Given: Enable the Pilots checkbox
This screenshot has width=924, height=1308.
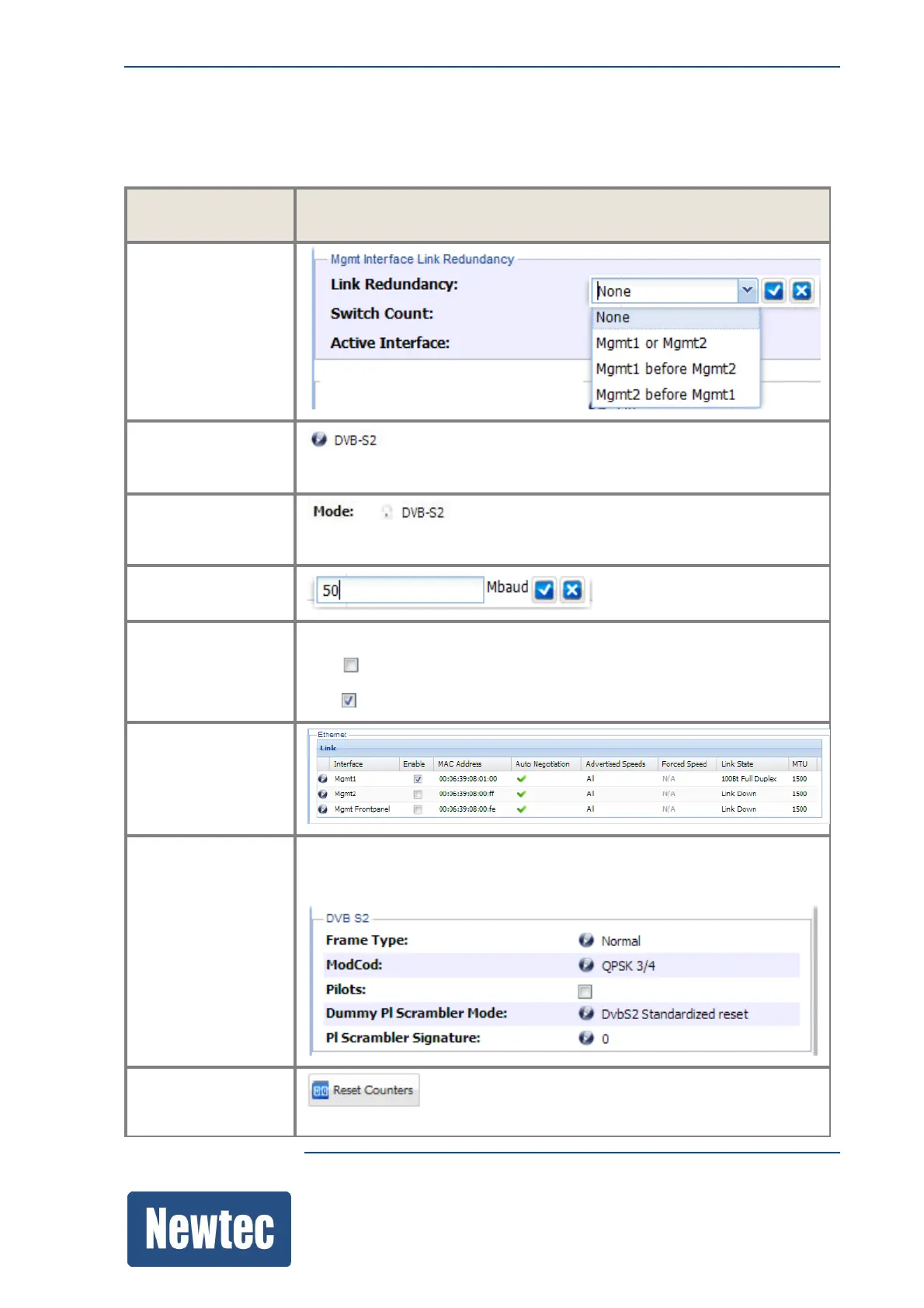Looking at the screenshot, I should pos(585,991).
